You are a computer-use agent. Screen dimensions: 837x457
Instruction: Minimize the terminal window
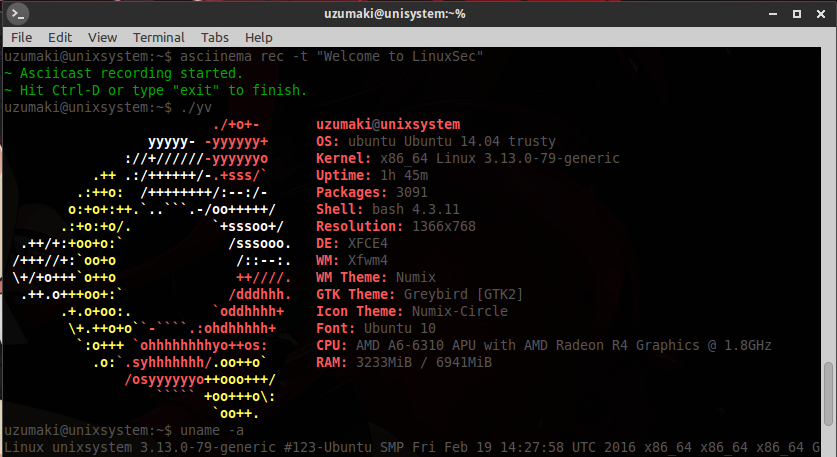(772, 14)
